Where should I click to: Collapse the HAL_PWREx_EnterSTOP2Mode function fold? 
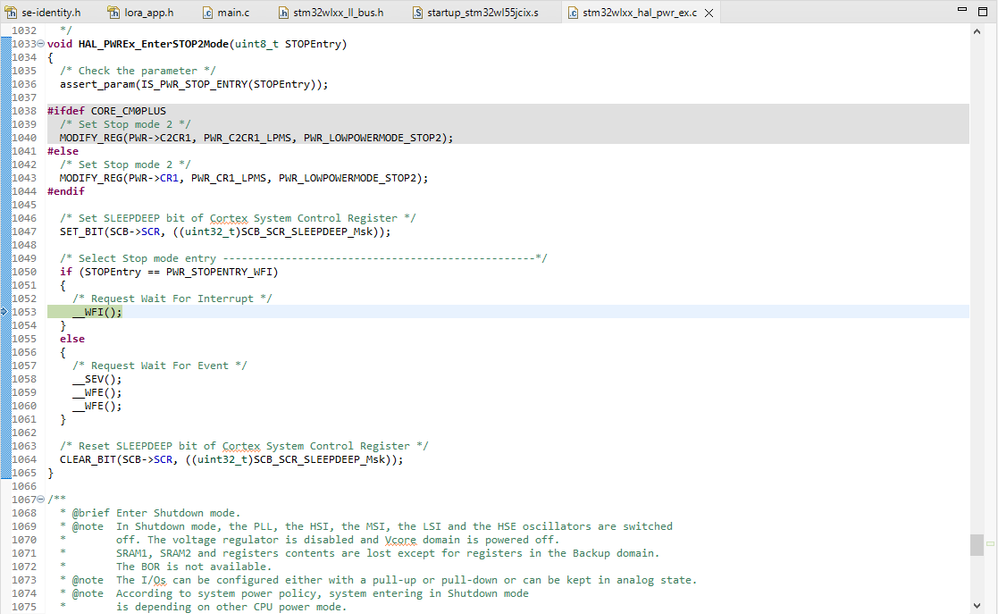[x=41, y=44]
